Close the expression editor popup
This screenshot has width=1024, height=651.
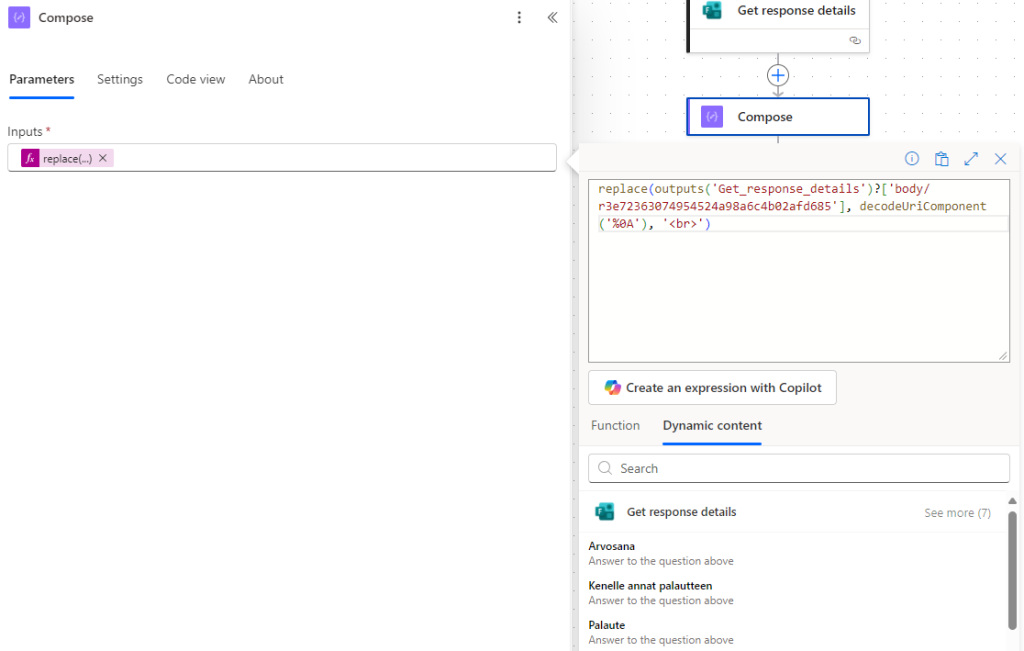coord(1000,159)
